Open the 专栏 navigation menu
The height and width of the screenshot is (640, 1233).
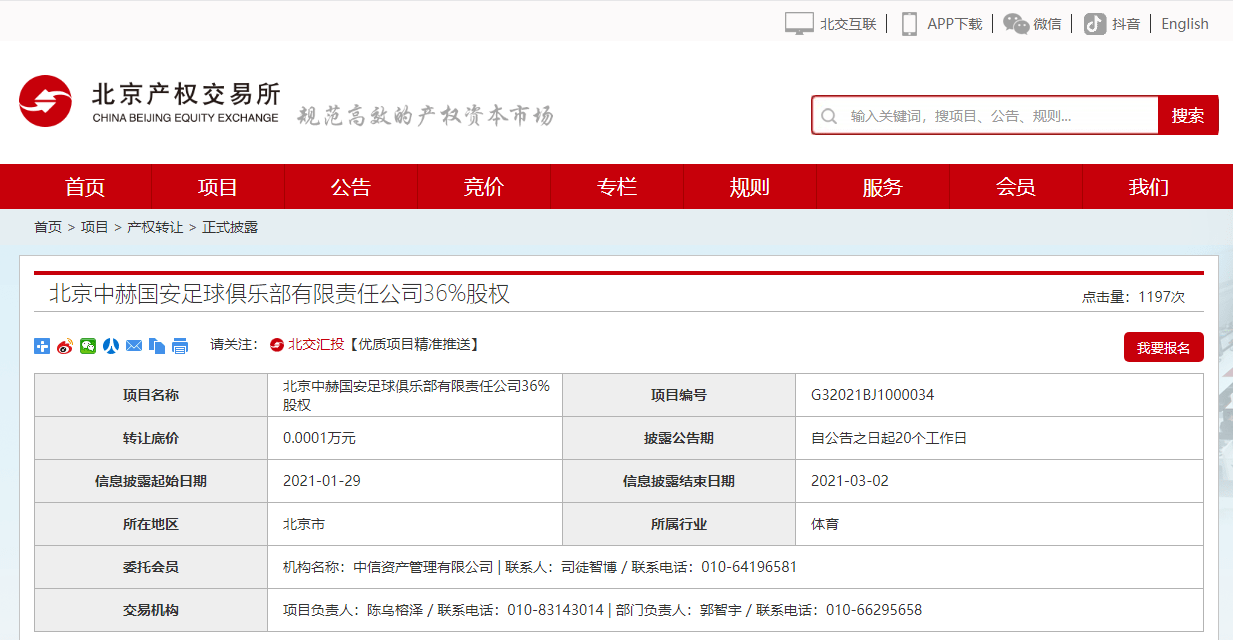(x=617, y=187)
